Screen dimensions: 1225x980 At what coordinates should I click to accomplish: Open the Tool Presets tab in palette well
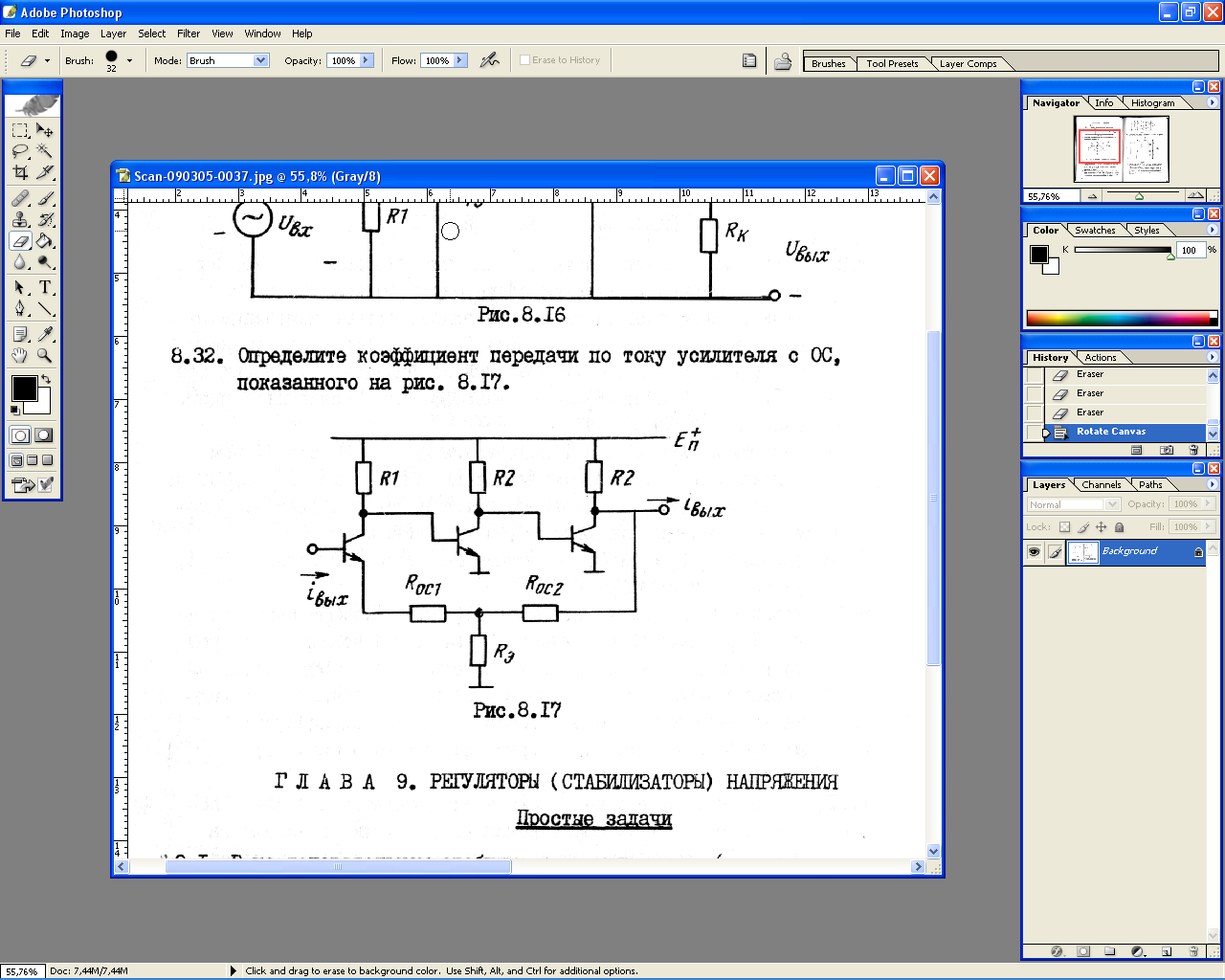(892, 64)
